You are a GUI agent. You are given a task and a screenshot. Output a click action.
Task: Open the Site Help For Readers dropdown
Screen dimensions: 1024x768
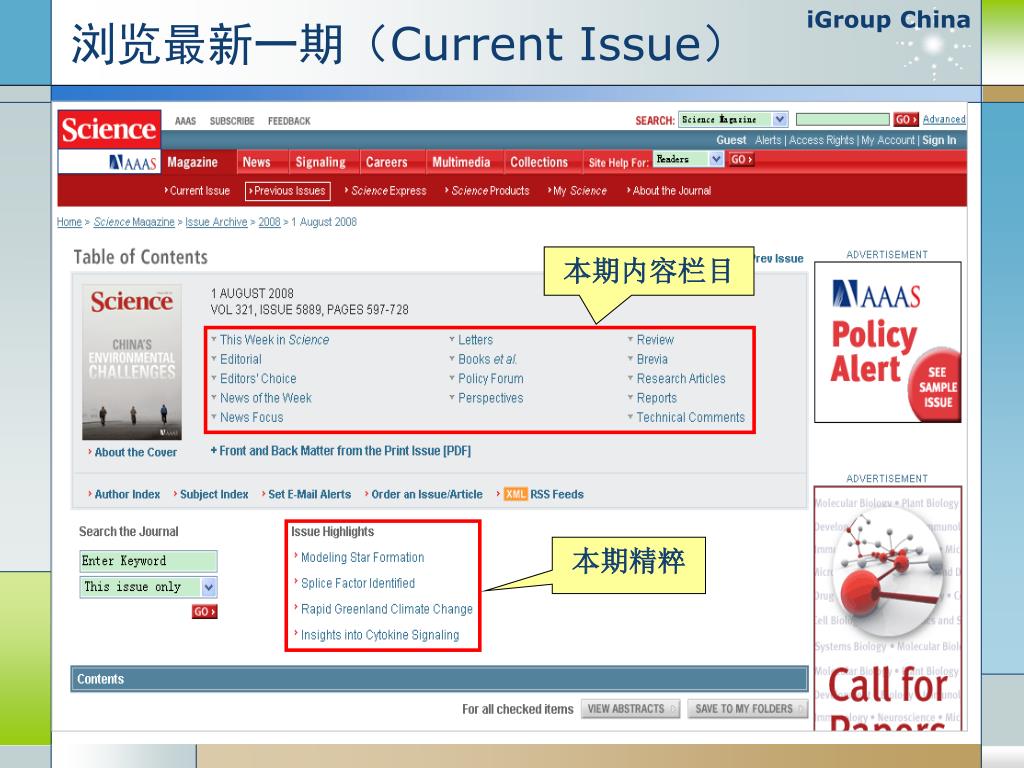pyautogui.click(x=688, y=159)
